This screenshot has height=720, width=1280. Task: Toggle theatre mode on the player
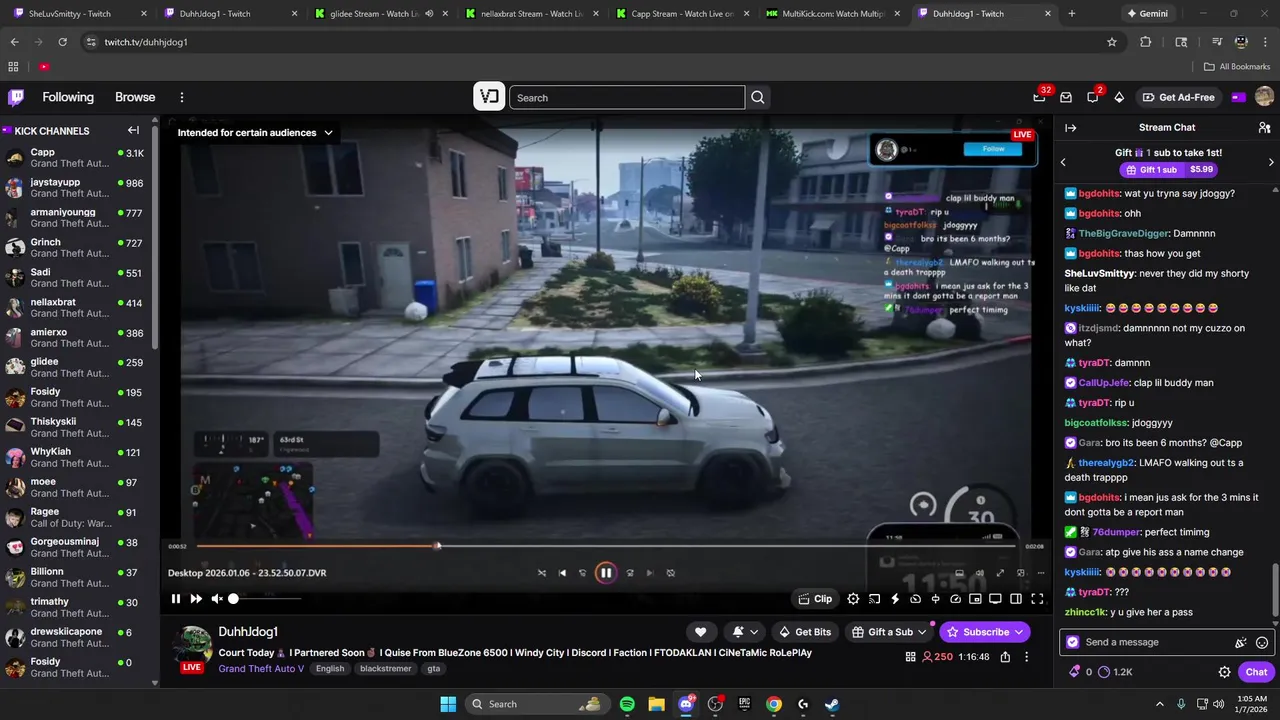(x=1016, y=599)
